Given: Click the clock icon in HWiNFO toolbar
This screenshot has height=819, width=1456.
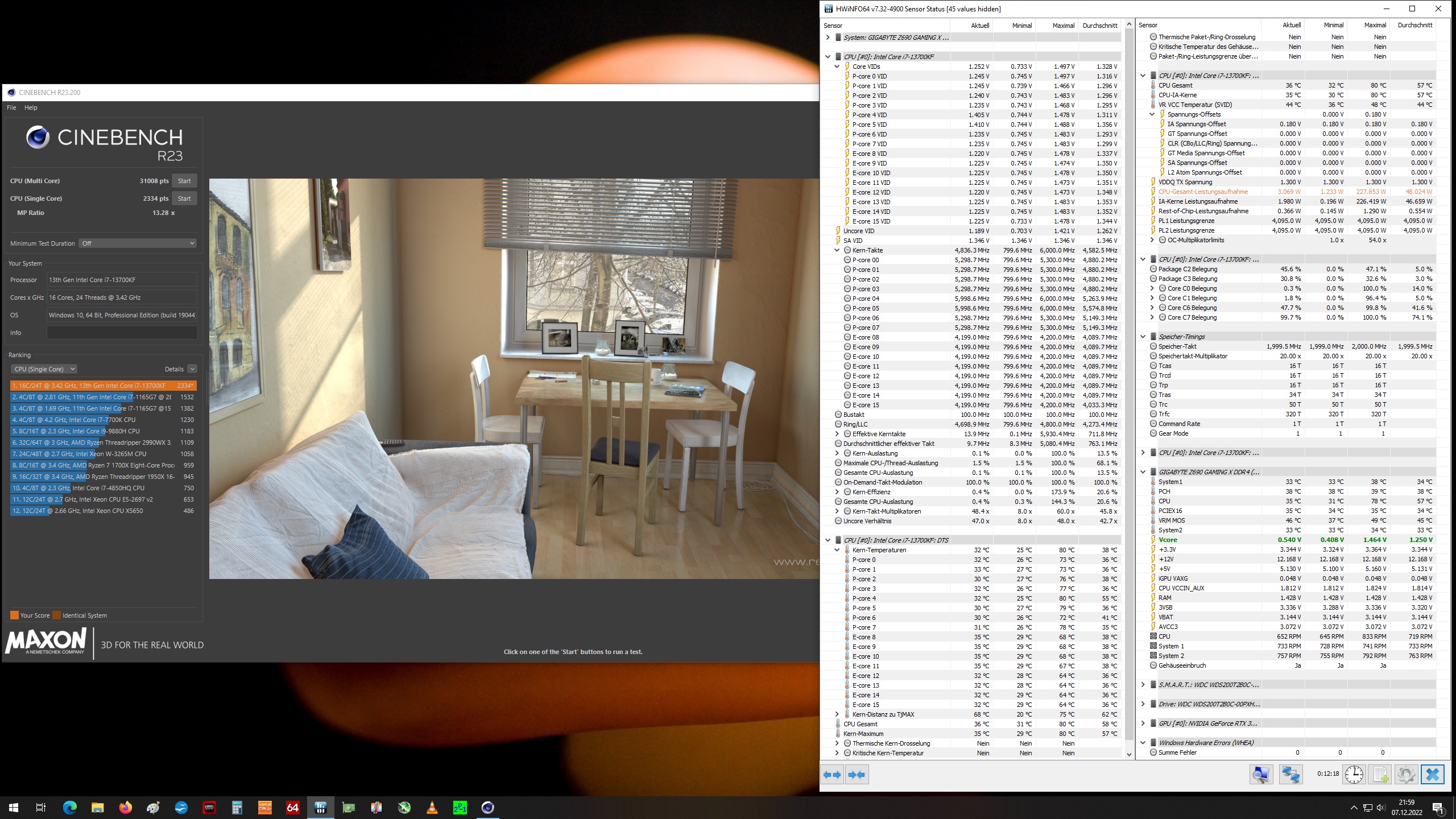Looking at the screenshot, I should tap(1354, 775).
